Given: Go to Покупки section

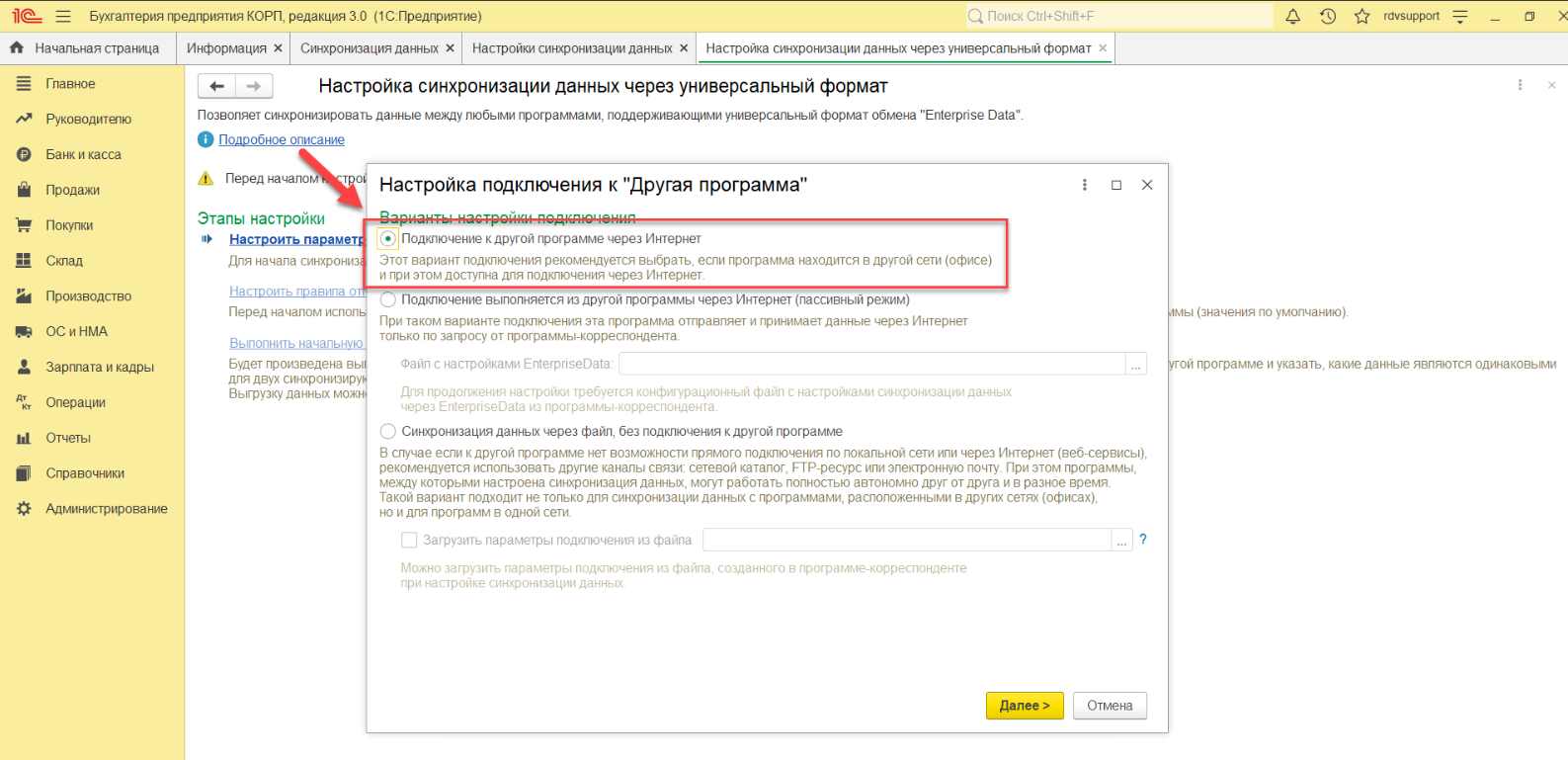Looking at the screenshot, I should pos(69,225).
